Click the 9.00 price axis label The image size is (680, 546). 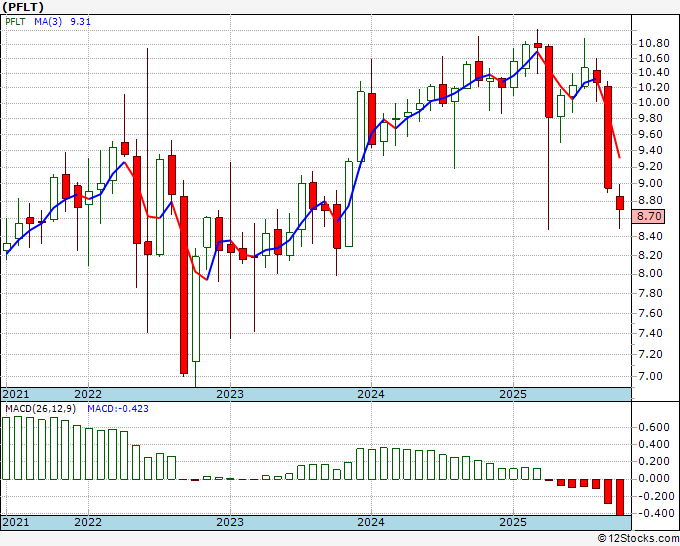click(650, 183)
